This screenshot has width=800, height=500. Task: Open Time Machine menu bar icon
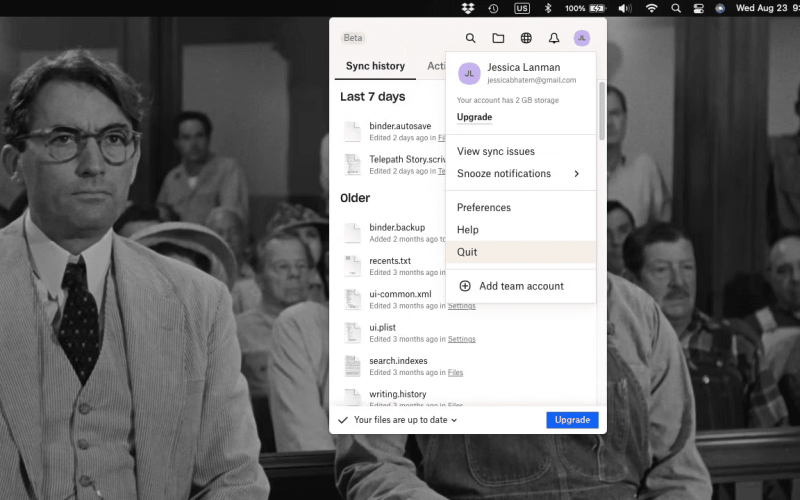(493, 8)
